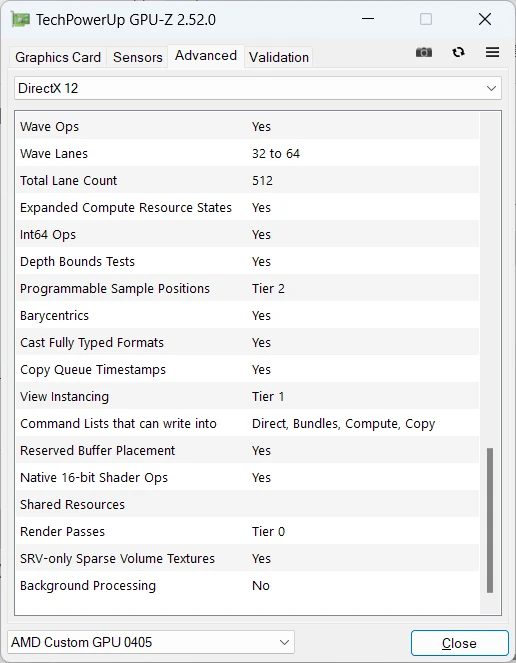Close the window with the X button

click(485, 19)
